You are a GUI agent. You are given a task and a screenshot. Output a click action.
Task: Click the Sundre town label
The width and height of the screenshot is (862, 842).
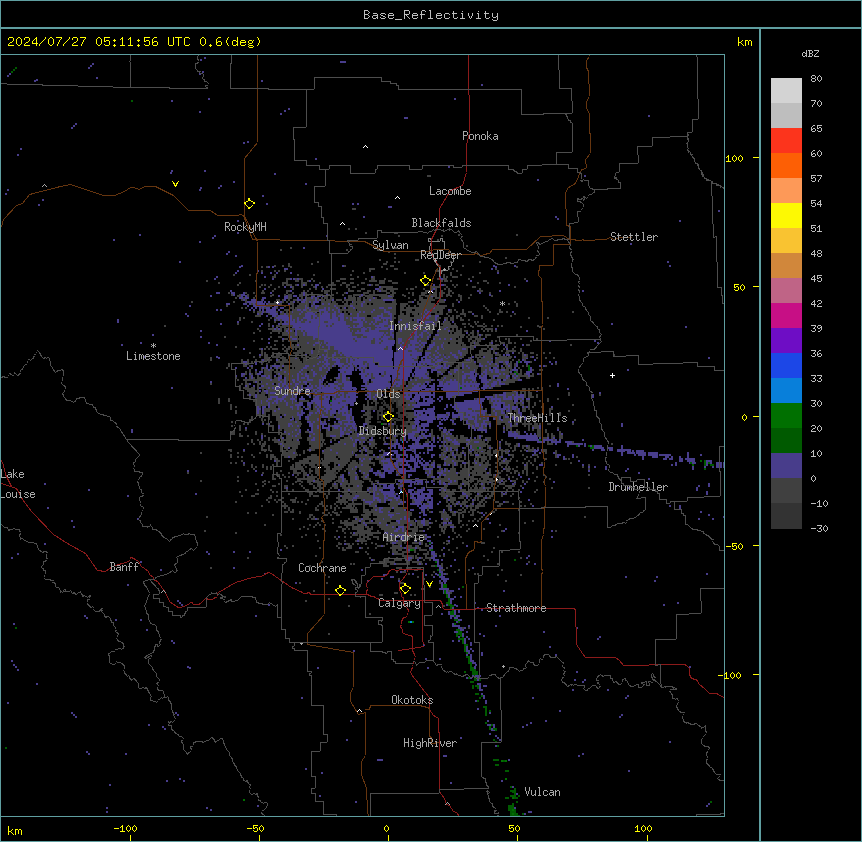pos(292,391)
